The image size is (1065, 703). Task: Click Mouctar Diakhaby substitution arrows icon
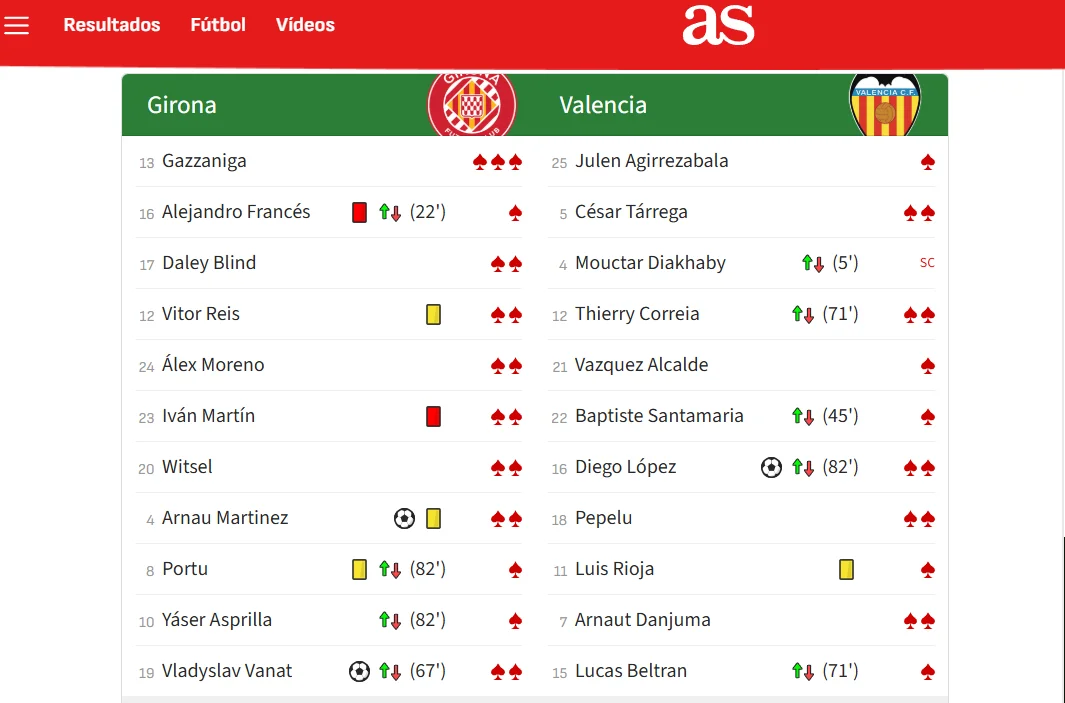(813, 263)
